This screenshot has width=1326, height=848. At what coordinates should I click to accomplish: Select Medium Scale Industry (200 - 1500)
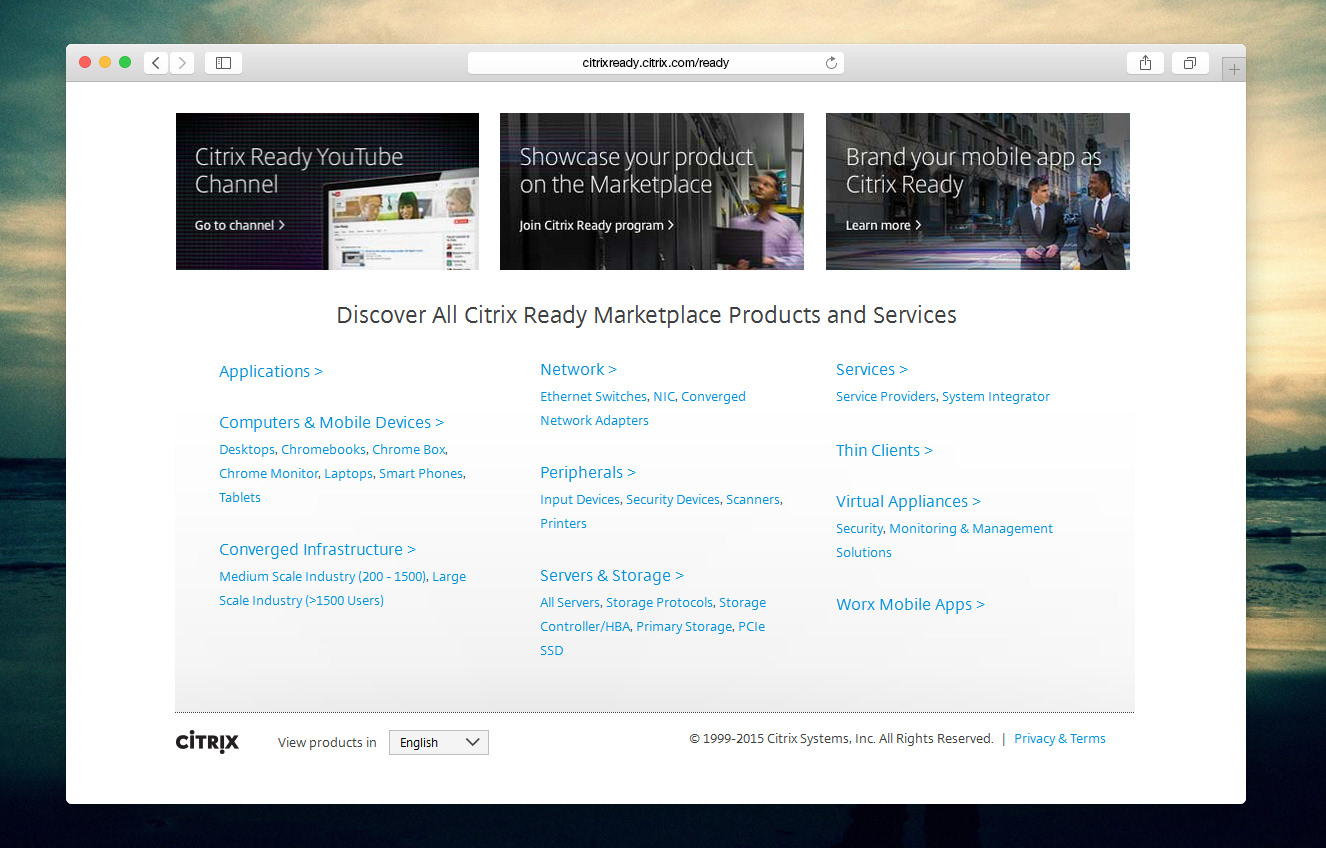[x=323, y=576]
